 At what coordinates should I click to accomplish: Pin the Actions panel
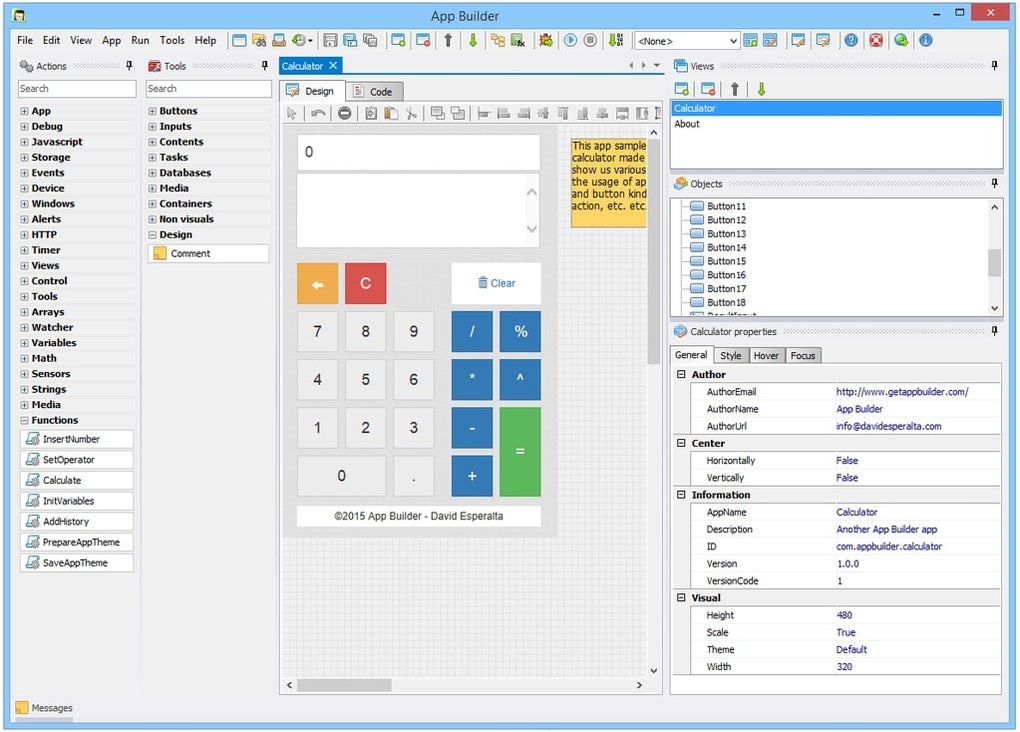click(129, 66)
